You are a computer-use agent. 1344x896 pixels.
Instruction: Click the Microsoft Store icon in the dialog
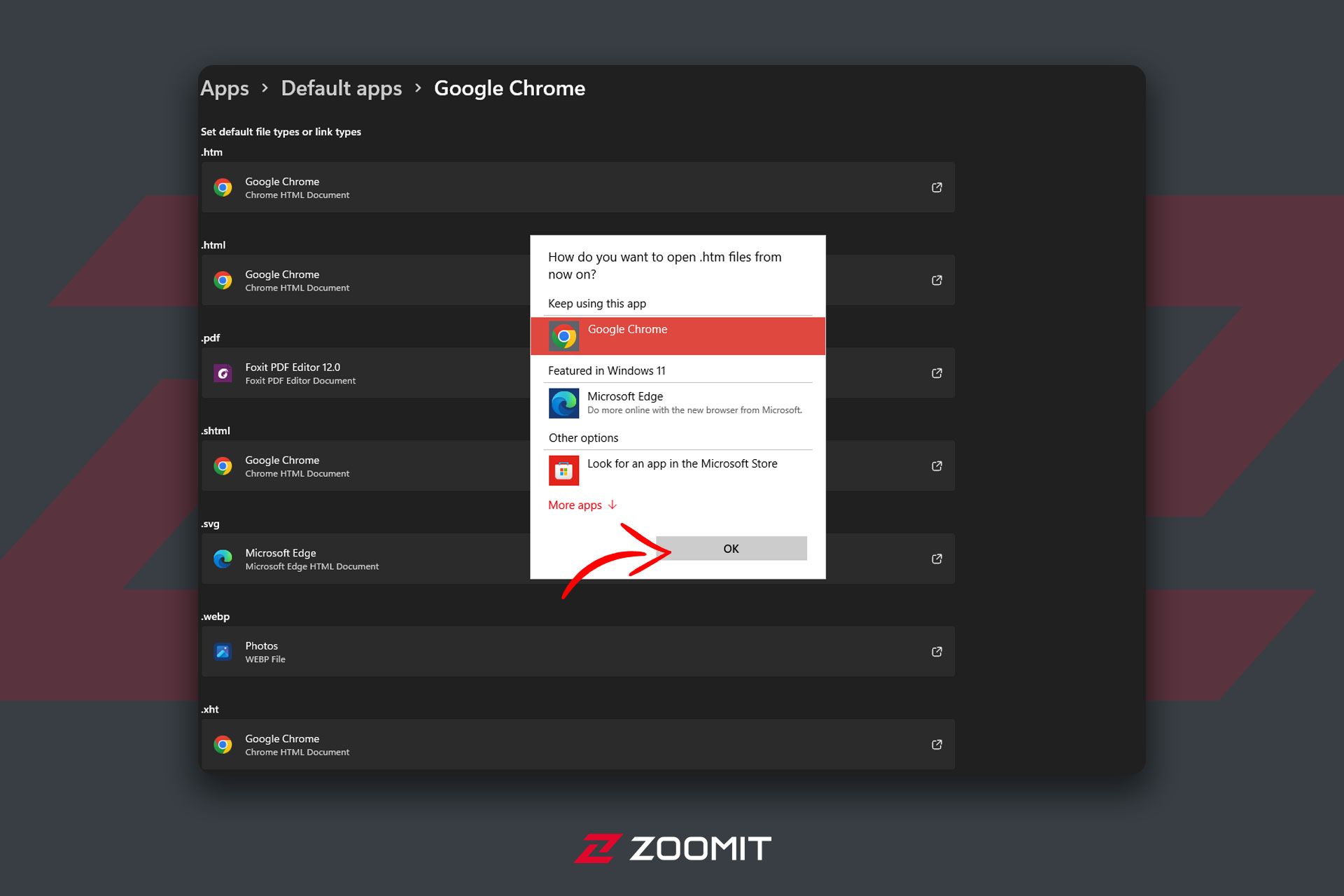click(563, 470)
